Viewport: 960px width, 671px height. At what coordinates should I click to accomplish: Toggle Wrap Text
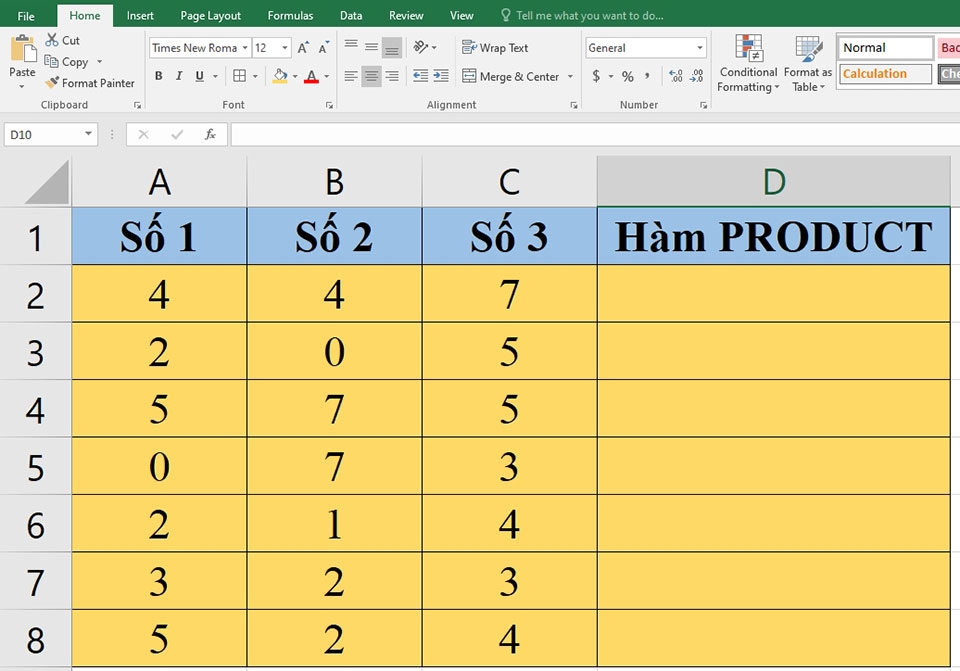[x=495, y=47]
